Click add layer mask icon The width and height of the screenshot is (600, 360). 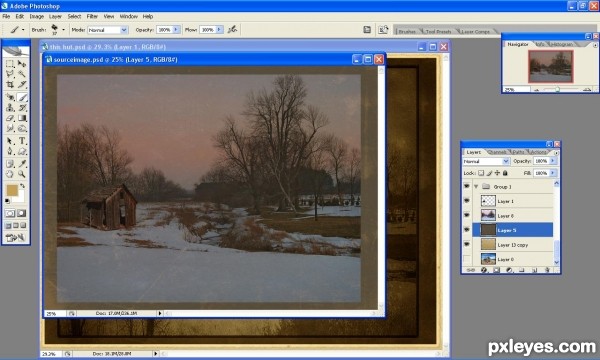[x=496, y=270]
